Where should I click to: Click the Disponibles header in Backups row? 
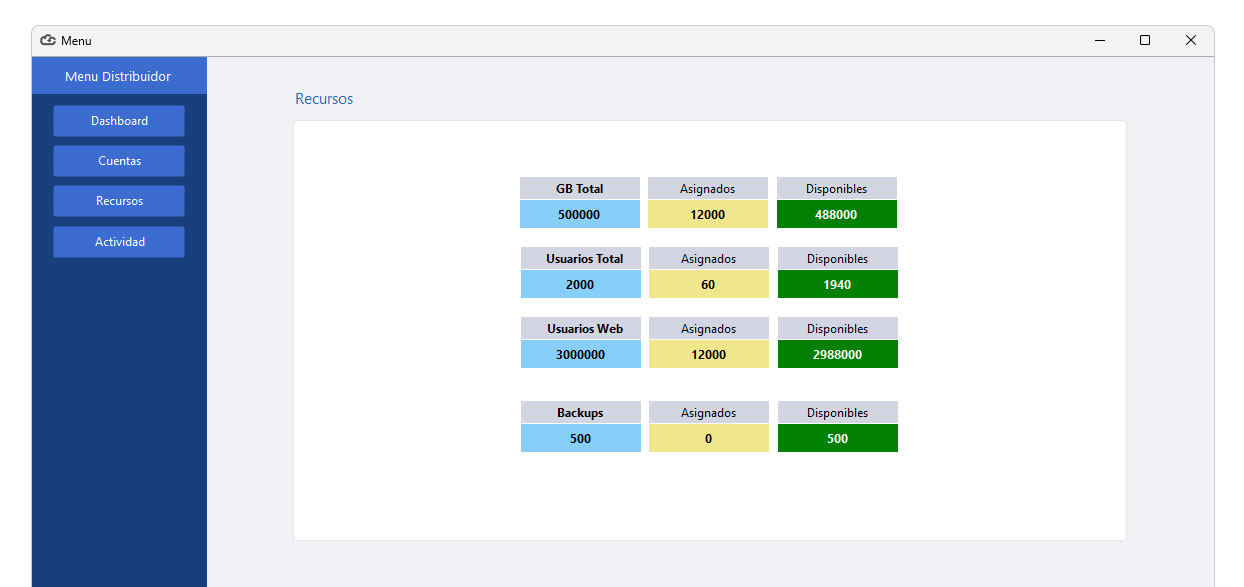pyautogui.click(x=838, y=412)
